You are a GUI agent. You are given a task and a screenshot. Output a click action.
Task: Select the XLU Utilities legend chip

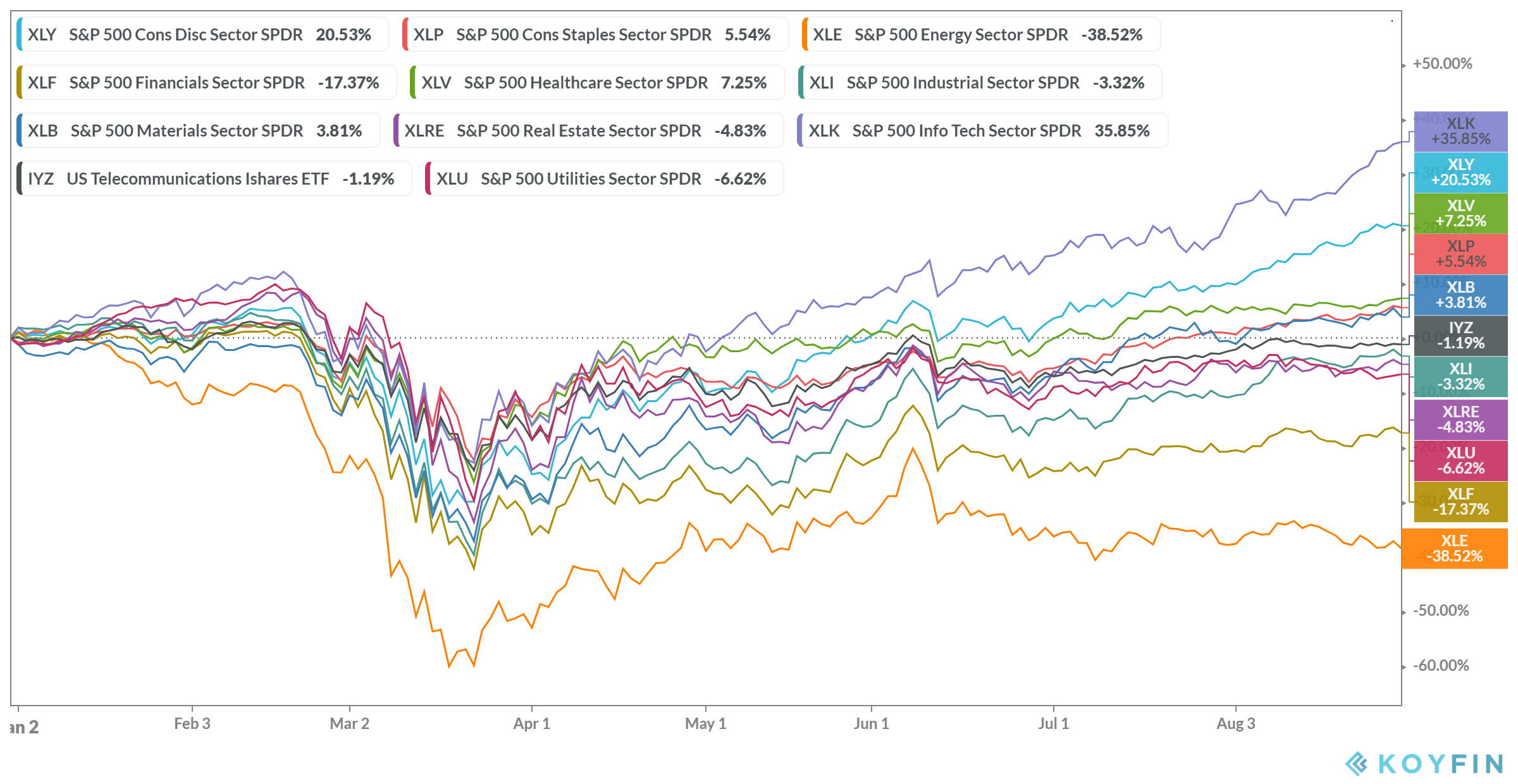[x=604, y=178]
